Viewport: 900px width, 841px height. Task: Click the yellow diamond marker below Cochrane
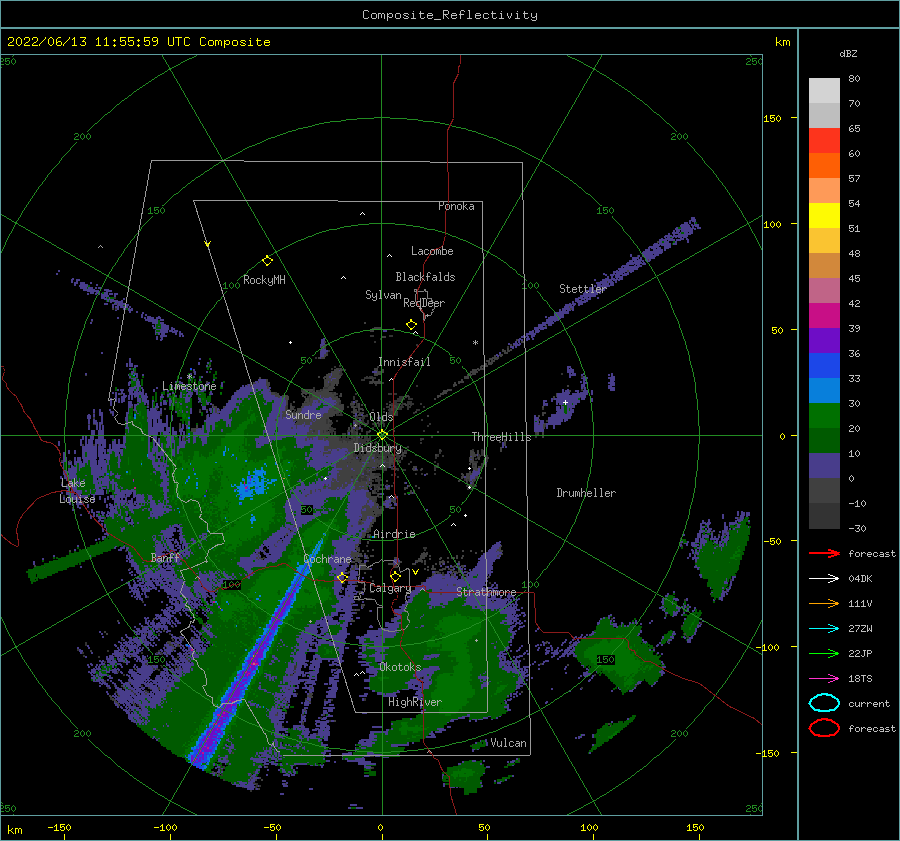click(x=342, y=577)
